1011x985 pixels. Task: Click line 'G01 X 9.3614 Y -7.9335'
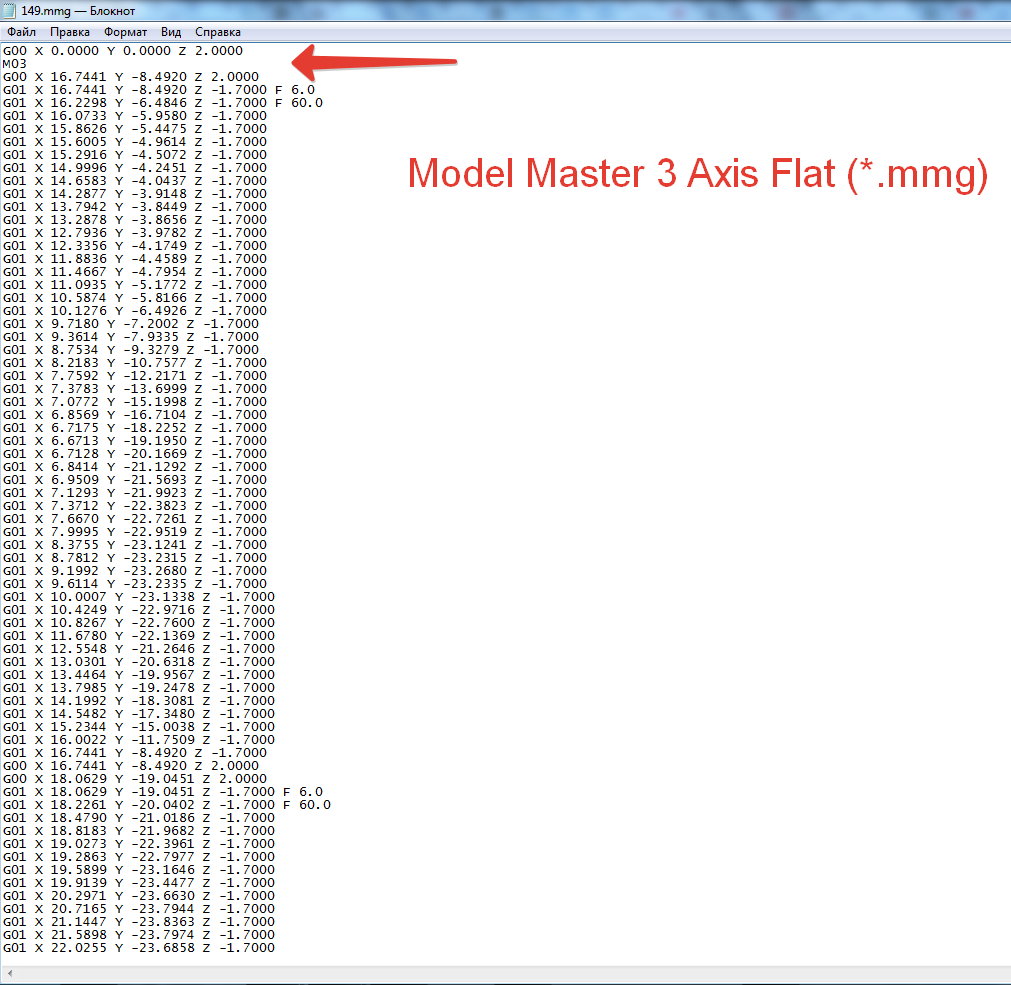(x=131, y=336)
